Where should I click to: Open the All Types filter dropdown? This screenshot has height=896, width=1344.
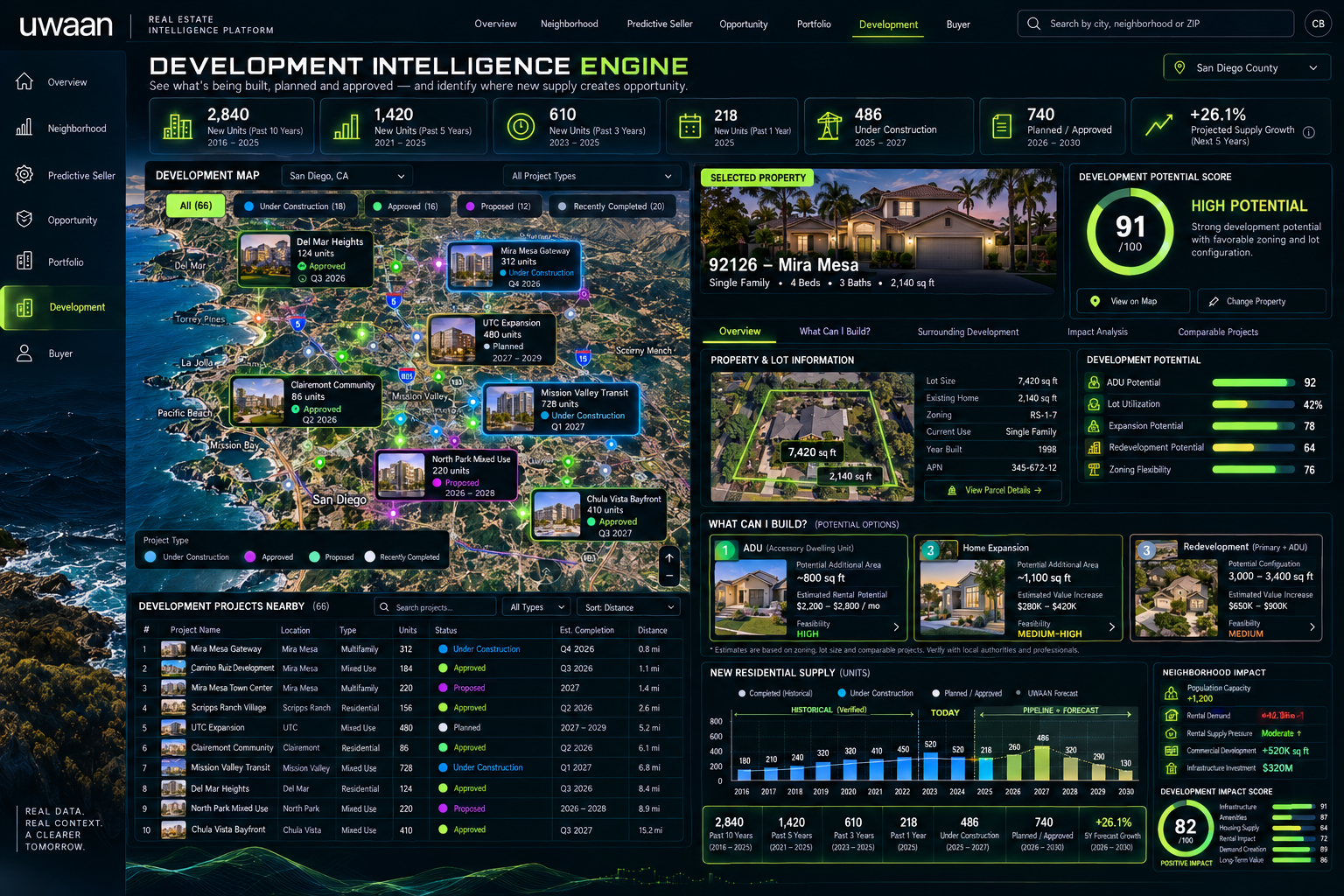pyautogui.click(x=538, y=607)
